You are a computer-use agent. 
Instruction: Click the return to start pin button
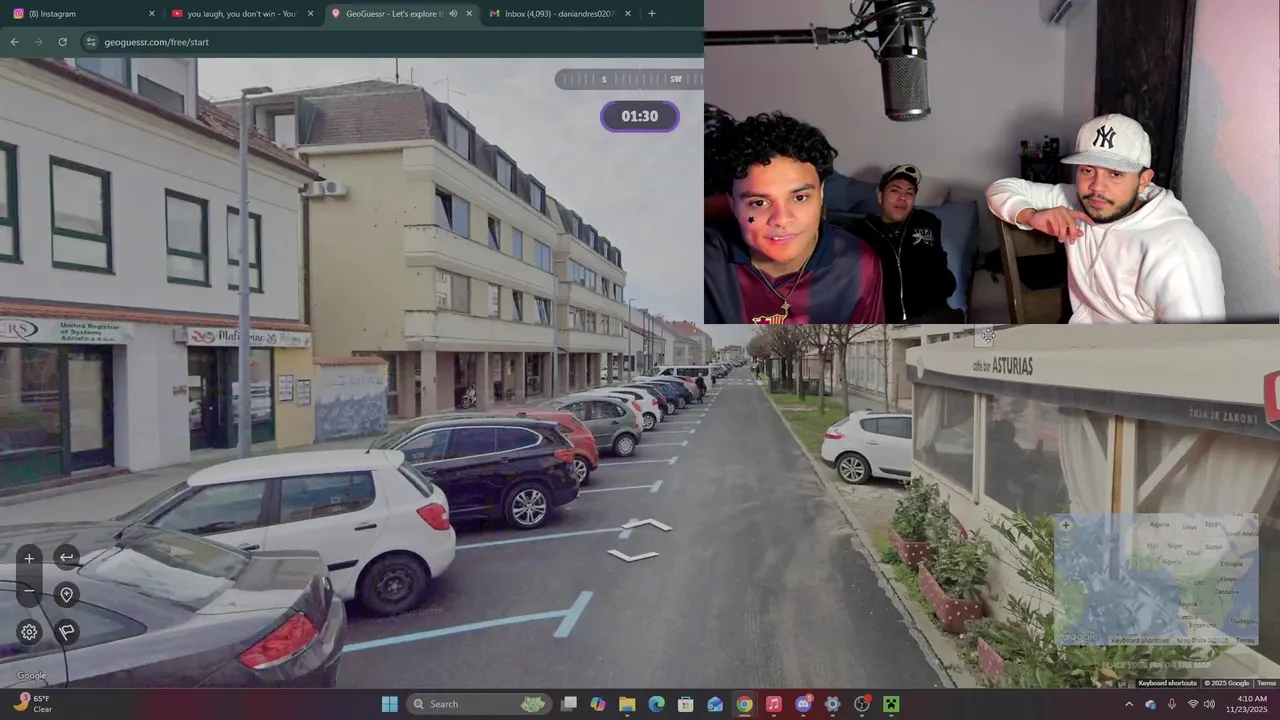click(x=66, y=595)
